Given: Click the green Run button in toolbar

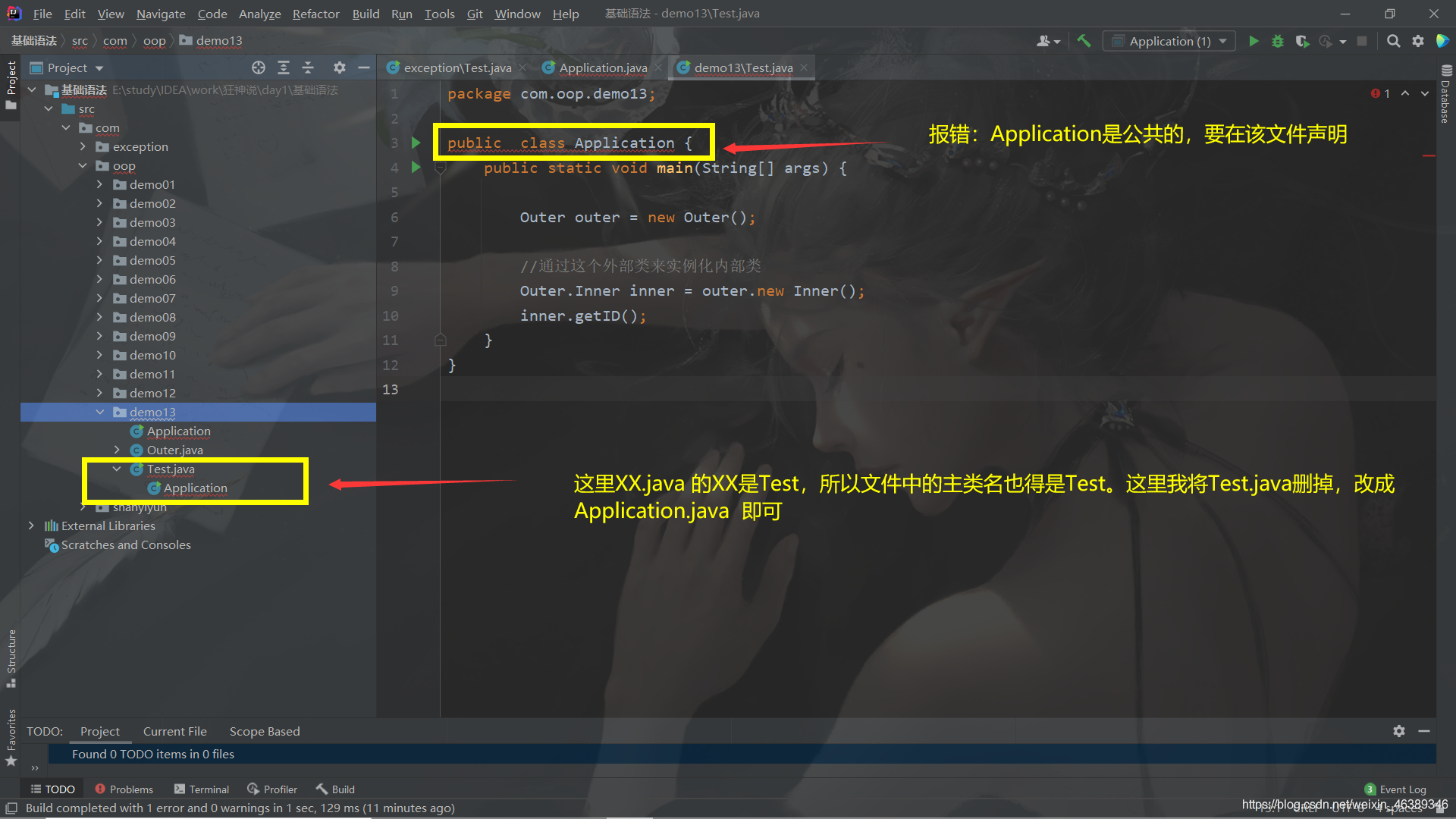Looking at the screenshot, I should (1254, 41).
